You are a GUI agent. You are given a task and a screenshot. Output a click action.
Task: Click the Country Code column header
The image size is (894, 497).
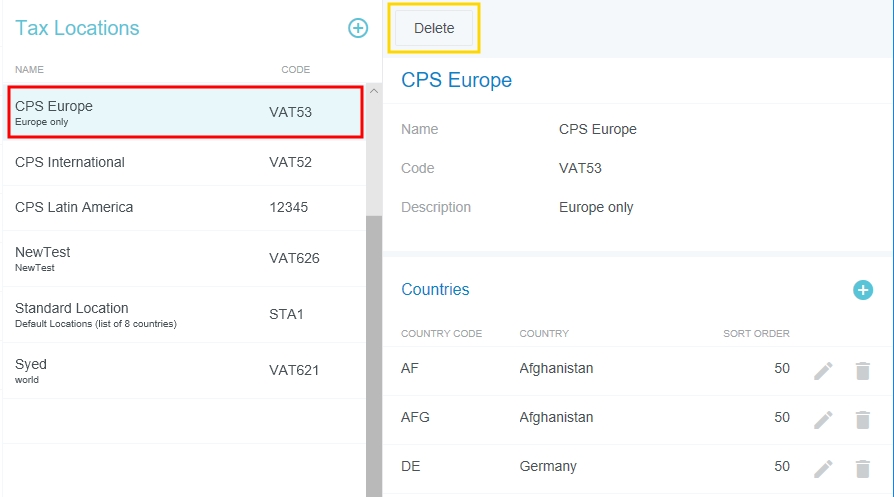441,334
